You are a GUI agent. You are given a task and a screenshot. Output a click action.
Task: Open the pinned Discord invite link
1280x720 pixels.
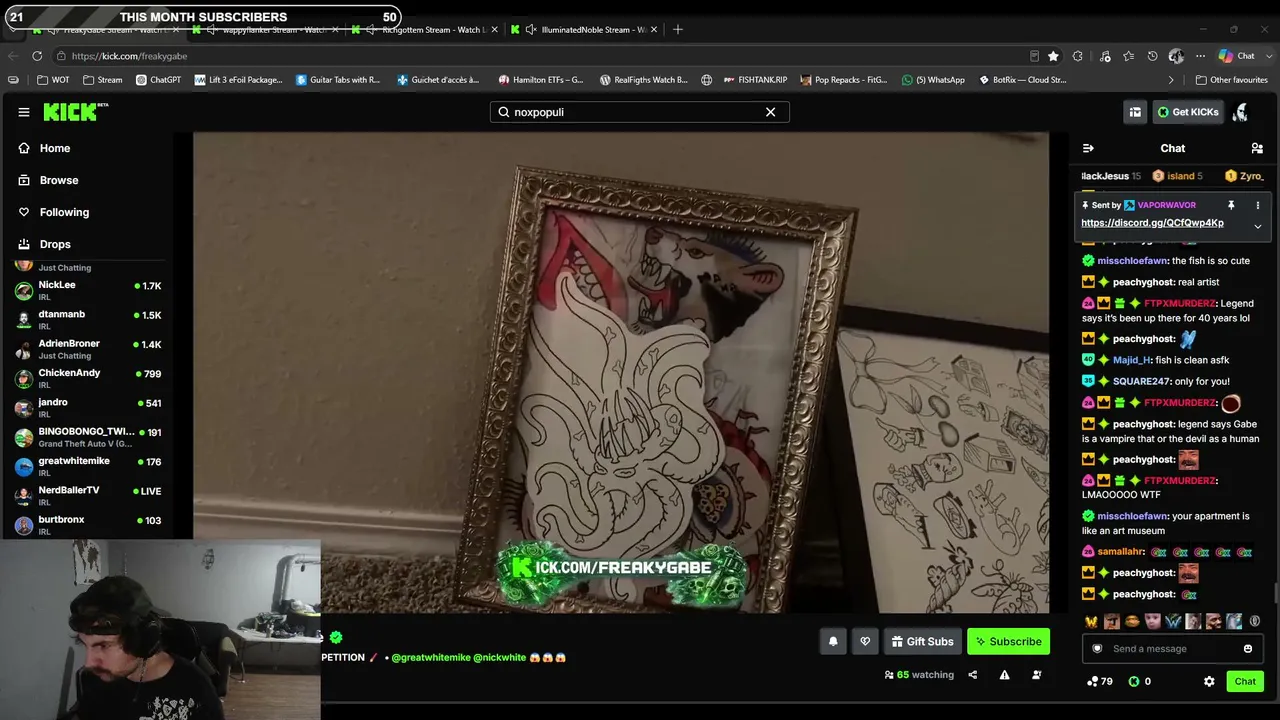tap(1152, 223)
